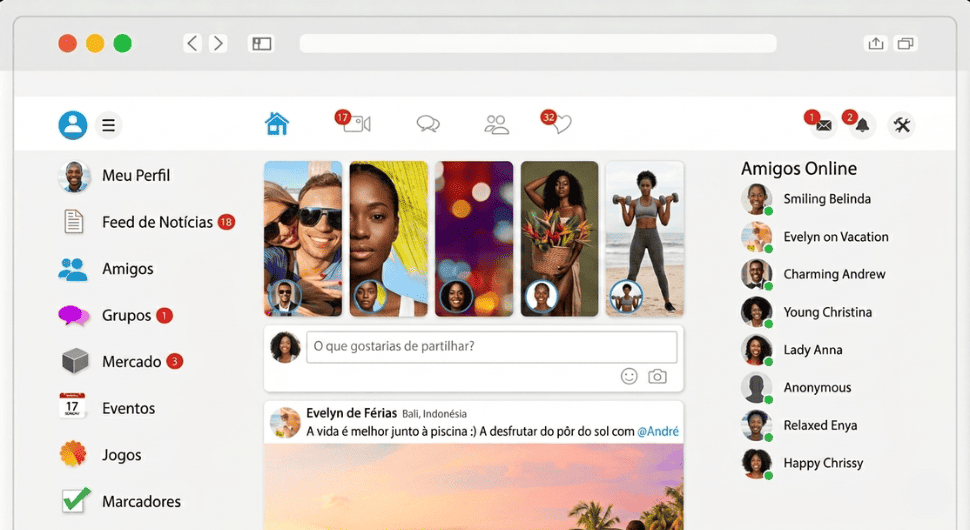Click the Meu Perfil profile photo
The image size is (970, 530).
(74, 176)
